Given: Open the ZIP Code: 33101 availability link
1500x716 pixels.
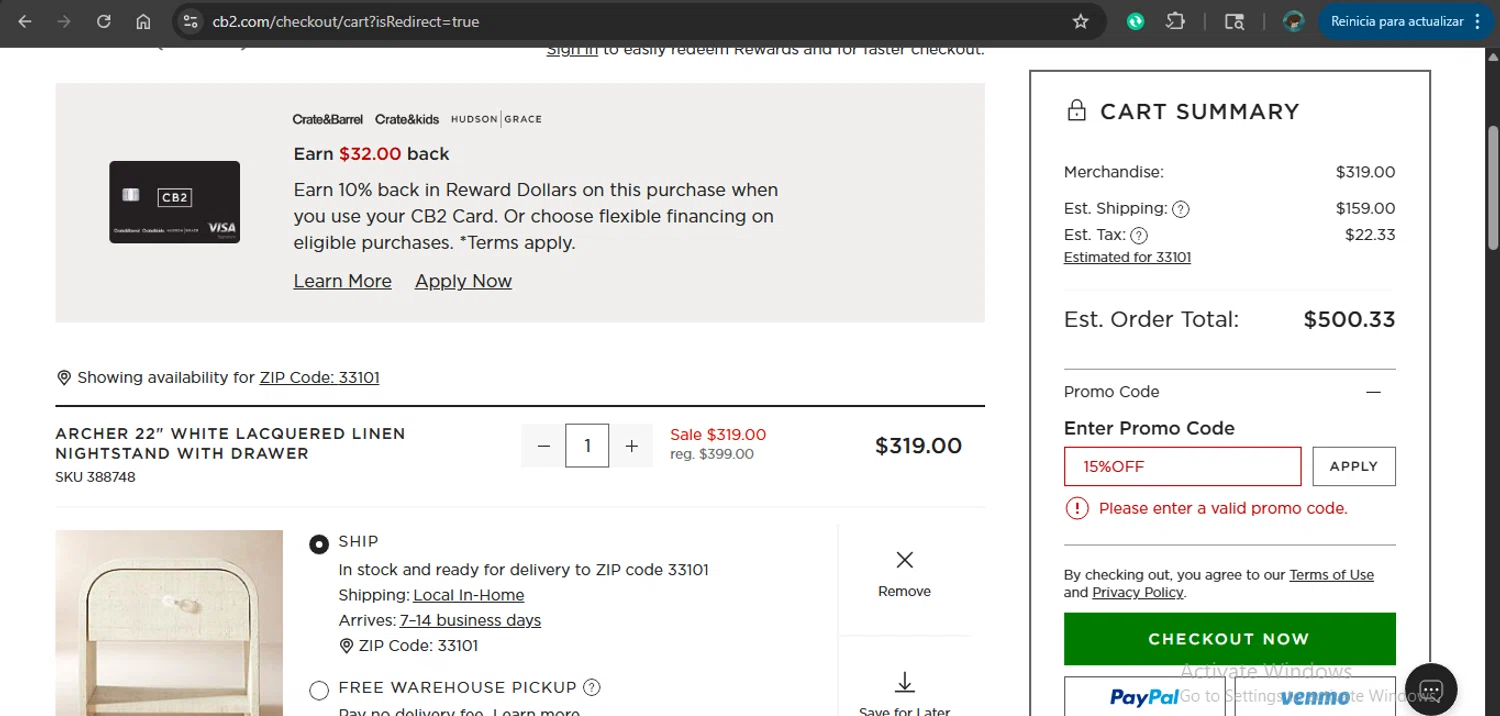Looking at the screenshot, I should 319,377.
